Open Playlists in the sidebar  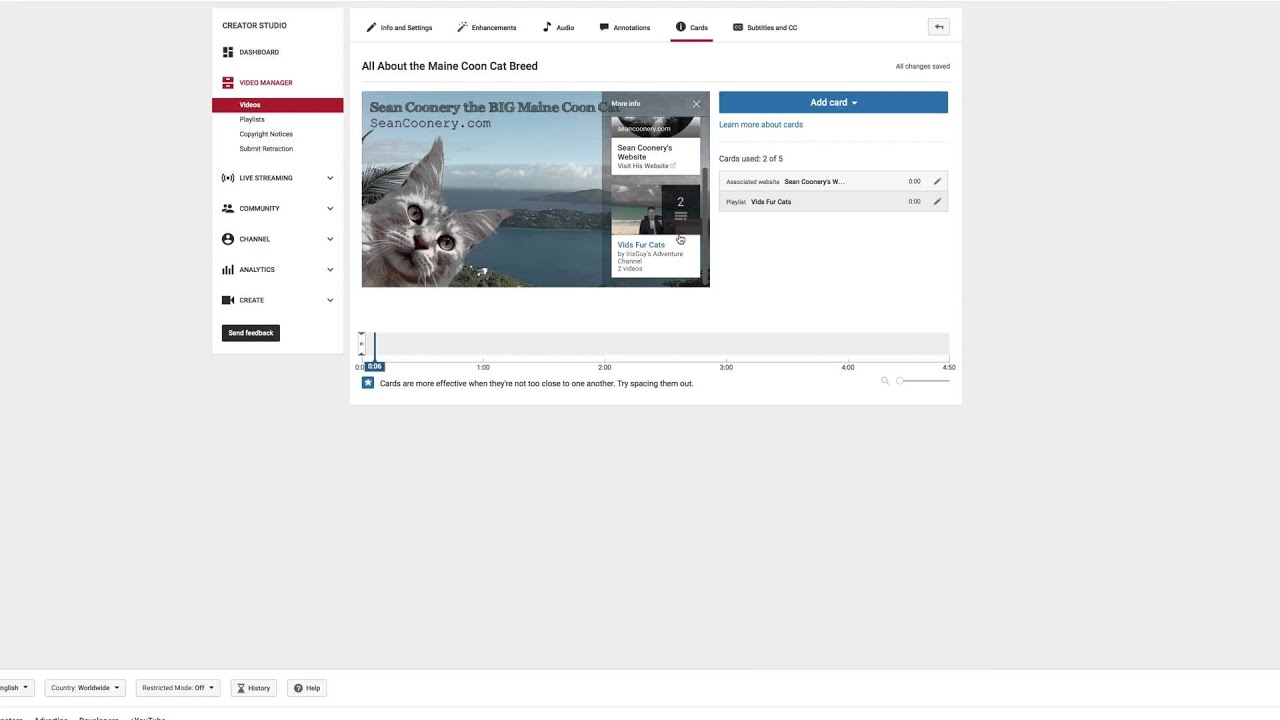coord(252,119)
